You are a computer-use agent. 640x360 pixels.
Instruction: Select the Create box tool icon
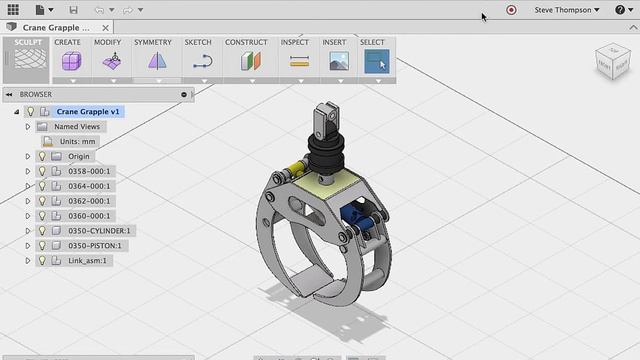[71, 61]
